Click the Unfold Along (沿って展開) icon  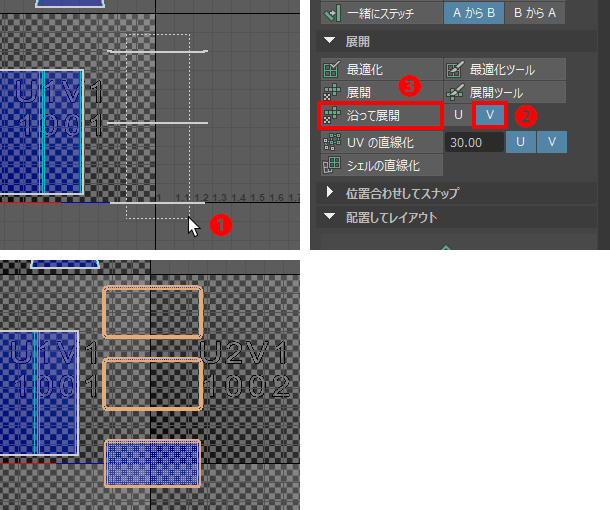[331, 116]
